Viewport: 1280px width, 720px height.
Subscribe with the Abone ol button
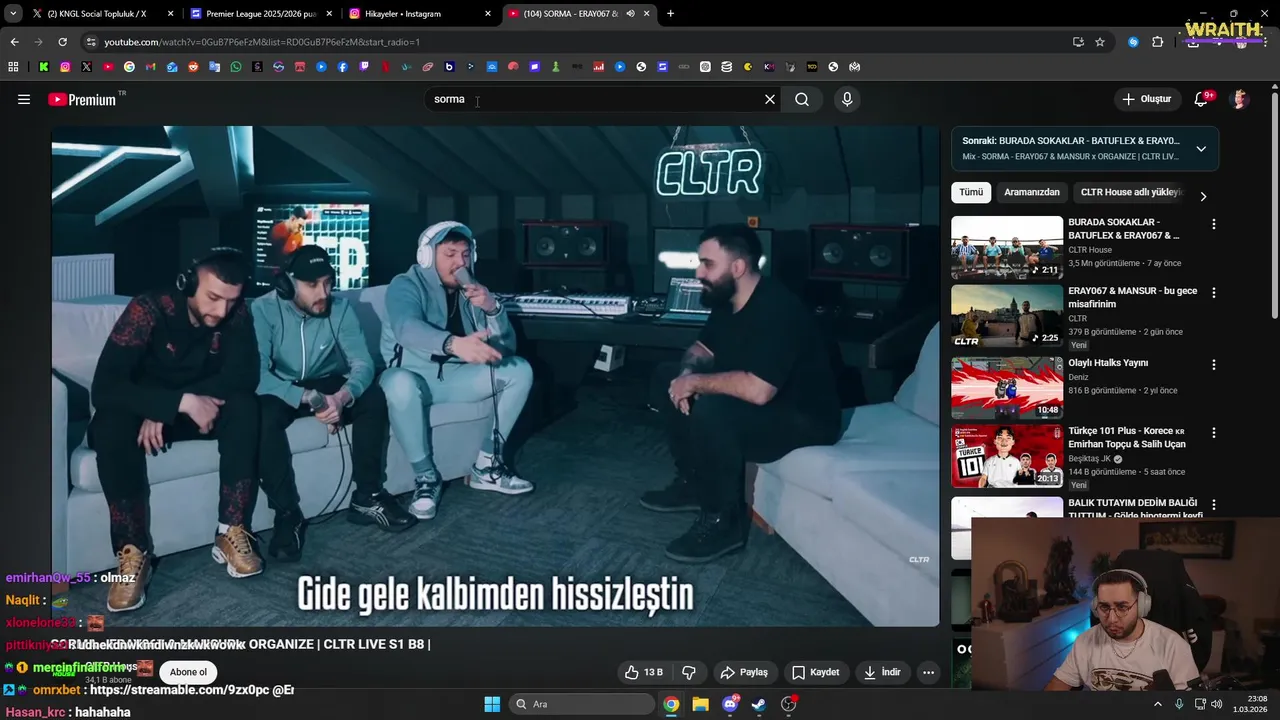pyautogui.click(x=188, y=672)
